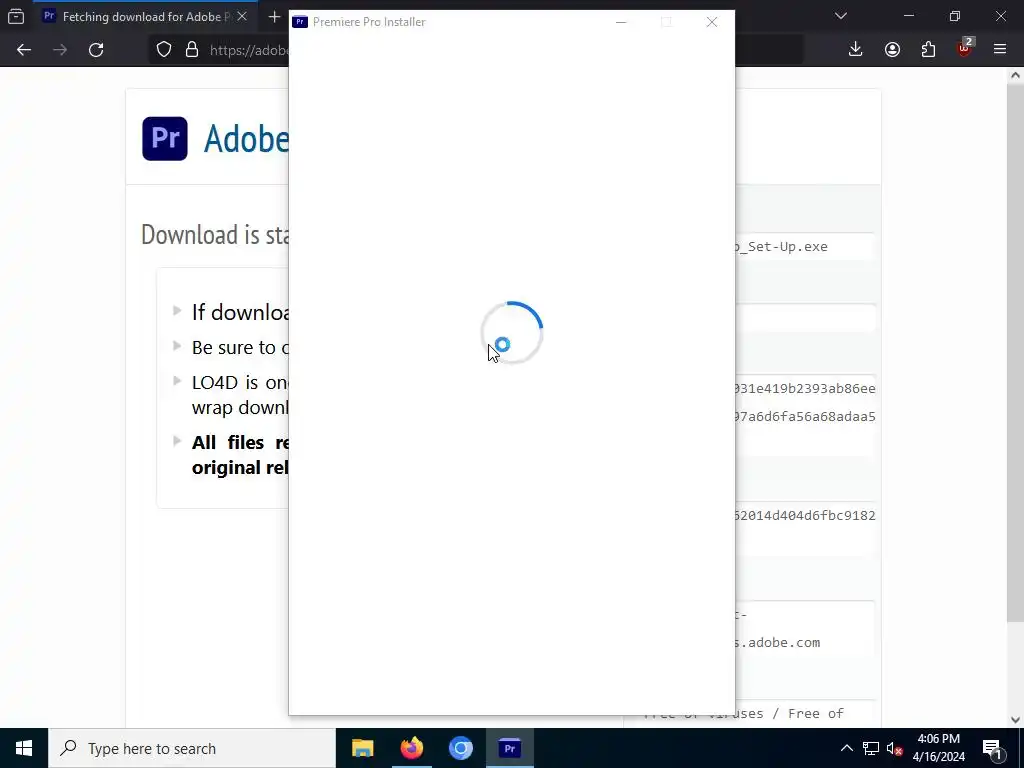Click the padlock site security icon
The height and width of the screenshot is (768, 1024).
click(x=192, y=50)
